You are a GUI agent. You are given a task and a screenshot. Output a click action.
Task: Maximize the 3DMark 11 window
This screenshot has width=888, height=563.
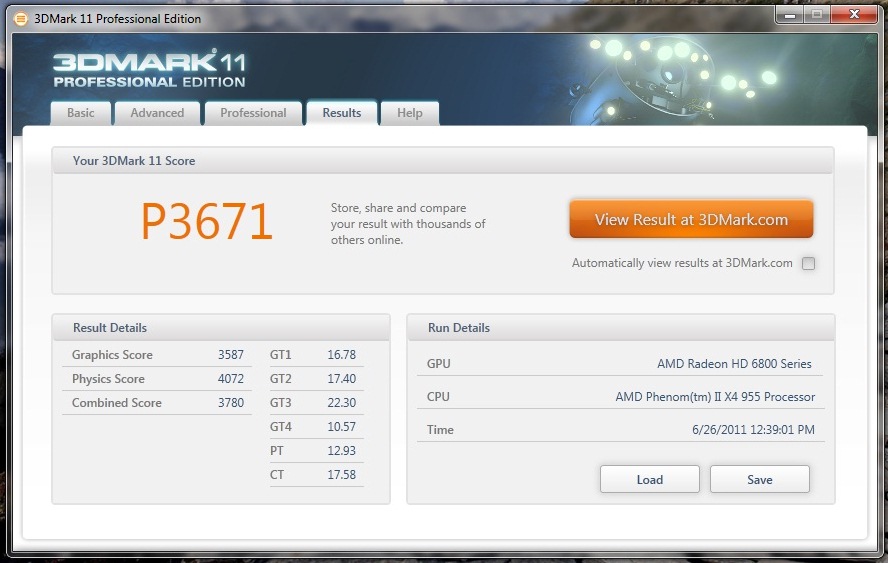click(817, 15)
